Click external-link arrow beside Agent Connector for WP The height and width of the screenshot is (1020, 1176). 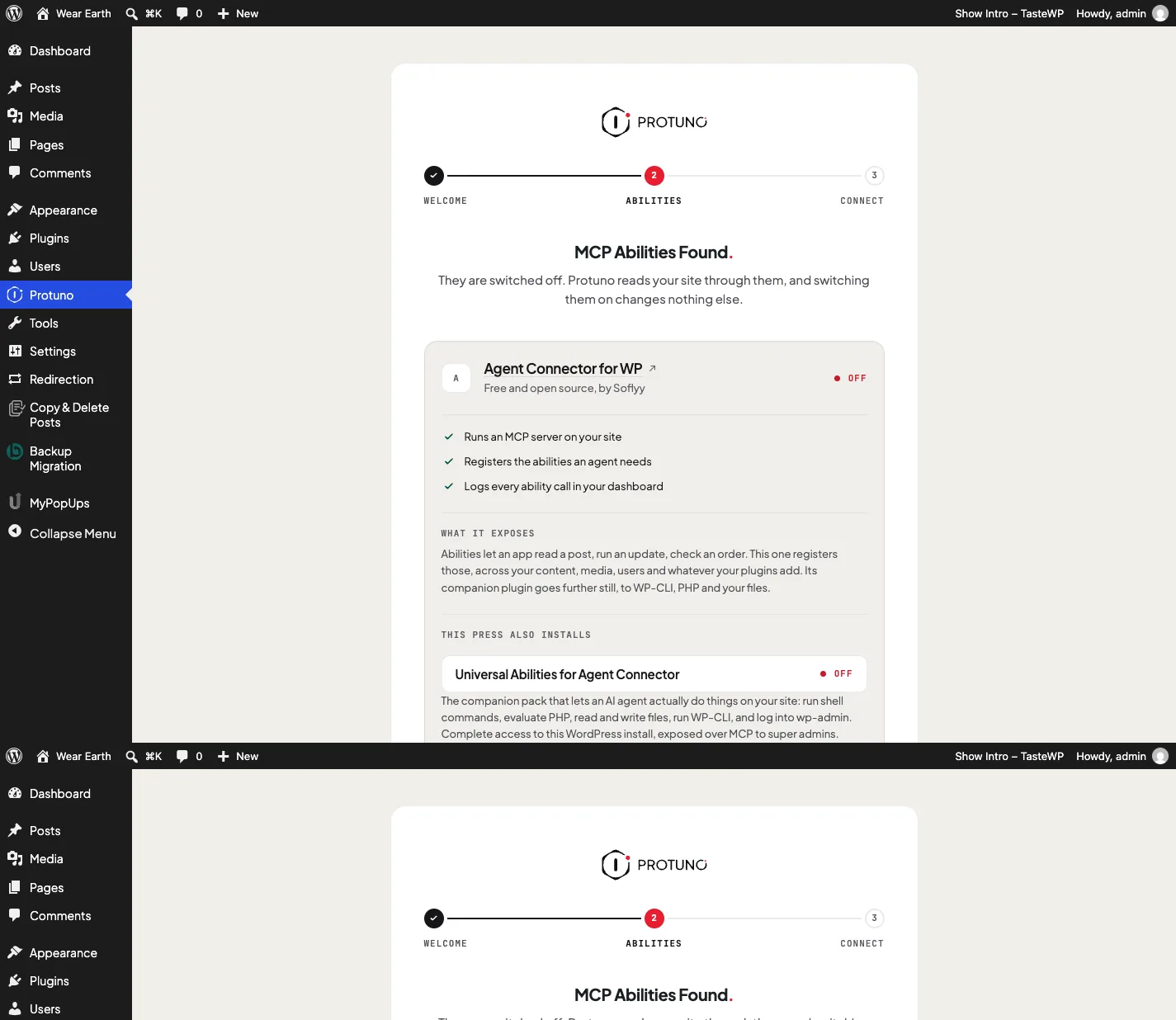pos(653,368)
